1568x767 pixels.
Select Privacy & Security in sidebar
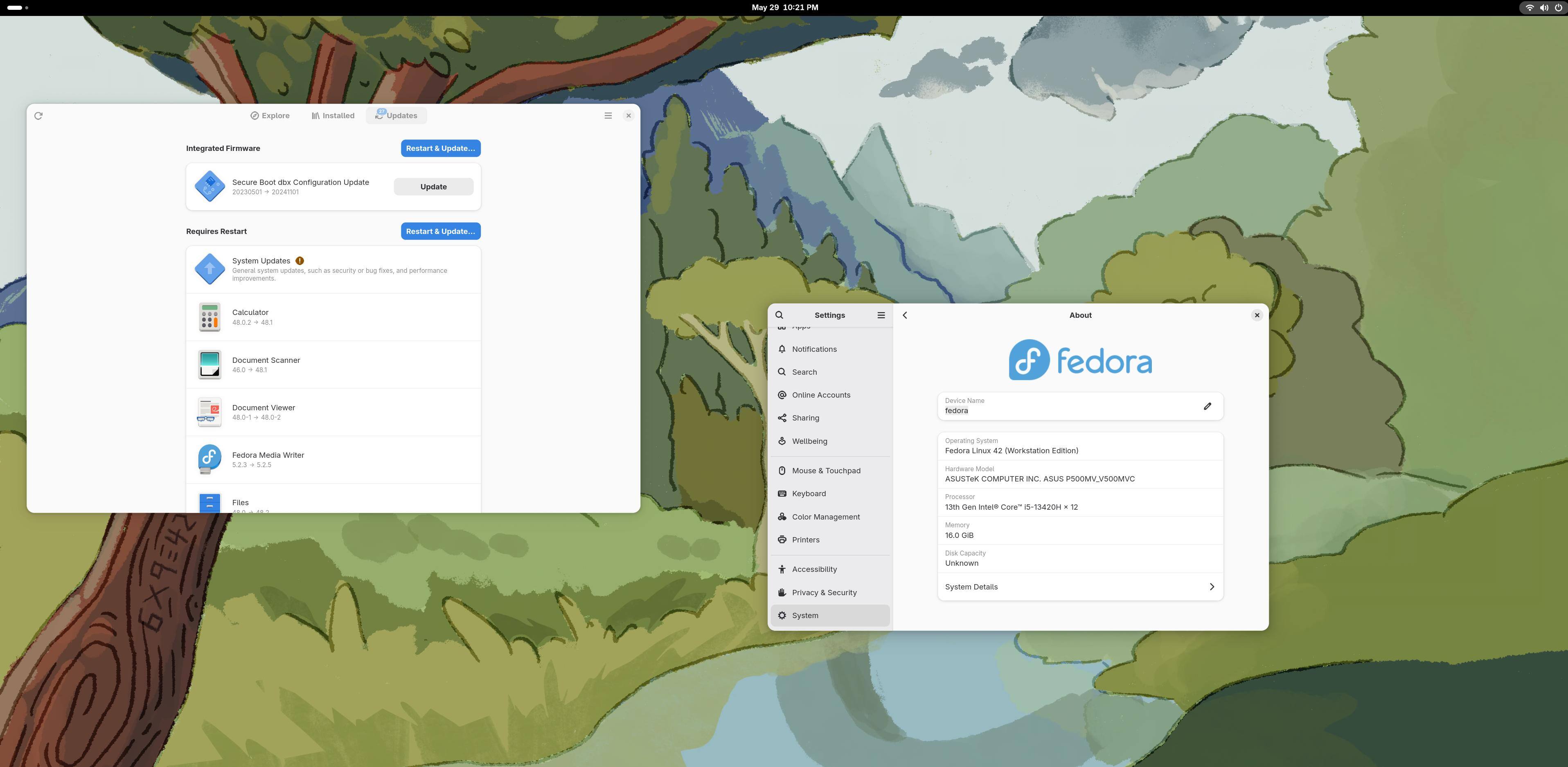(824, 592)
